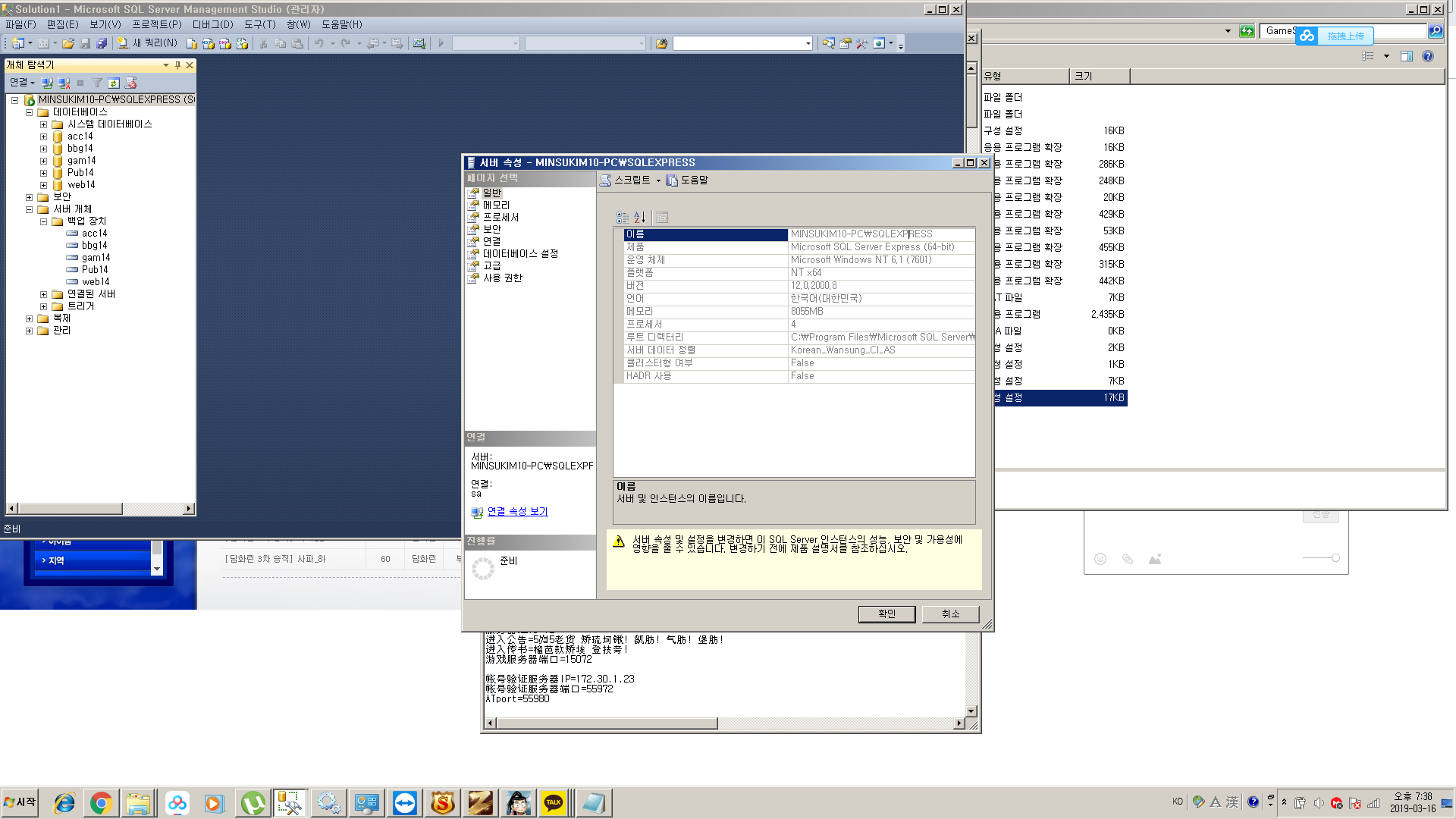Open the Toolbox hammer and wrench icon

861,43
